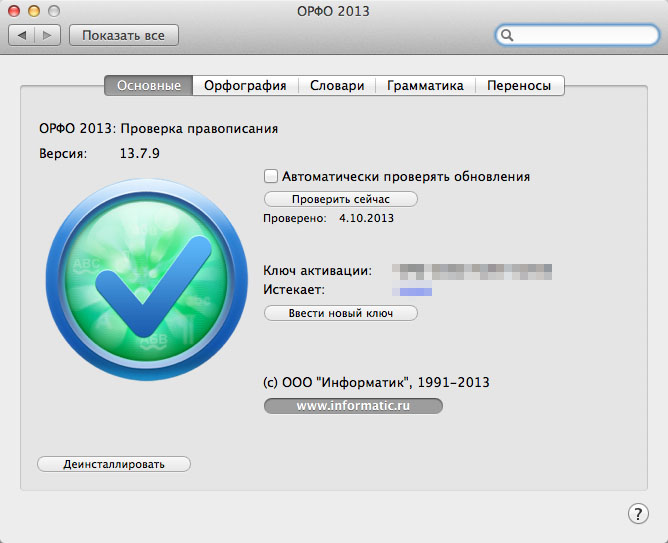This screenshot has height=543, width=668.
Task: Click the blurred activation key value
Action: tap(472, 272)
